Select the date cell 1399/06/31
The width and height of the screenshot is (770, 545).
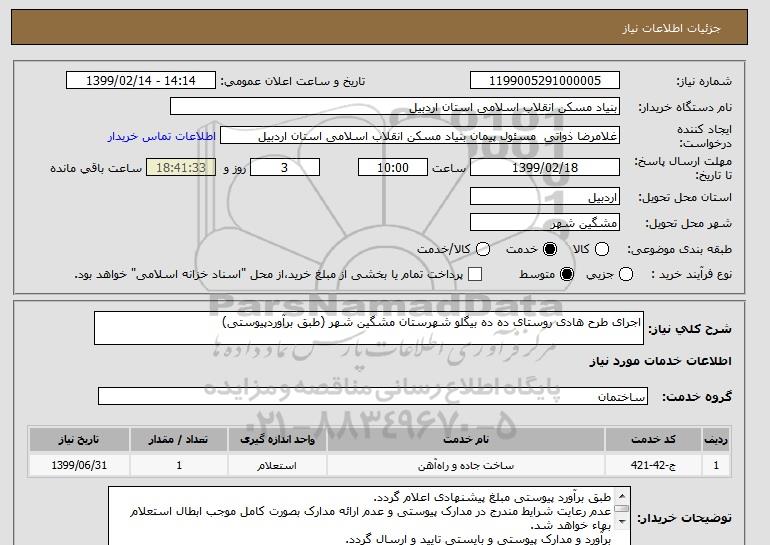click(79, 465)
